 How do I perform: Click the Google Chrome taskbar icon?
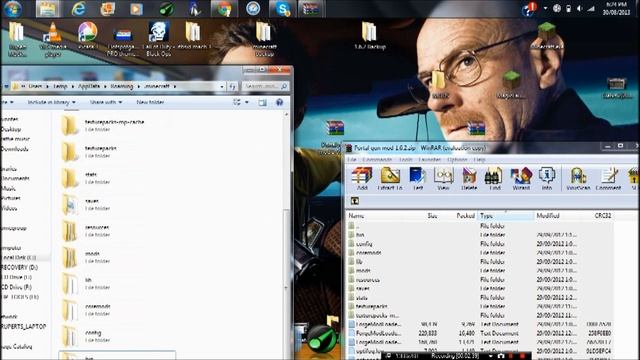coord(224,9)
